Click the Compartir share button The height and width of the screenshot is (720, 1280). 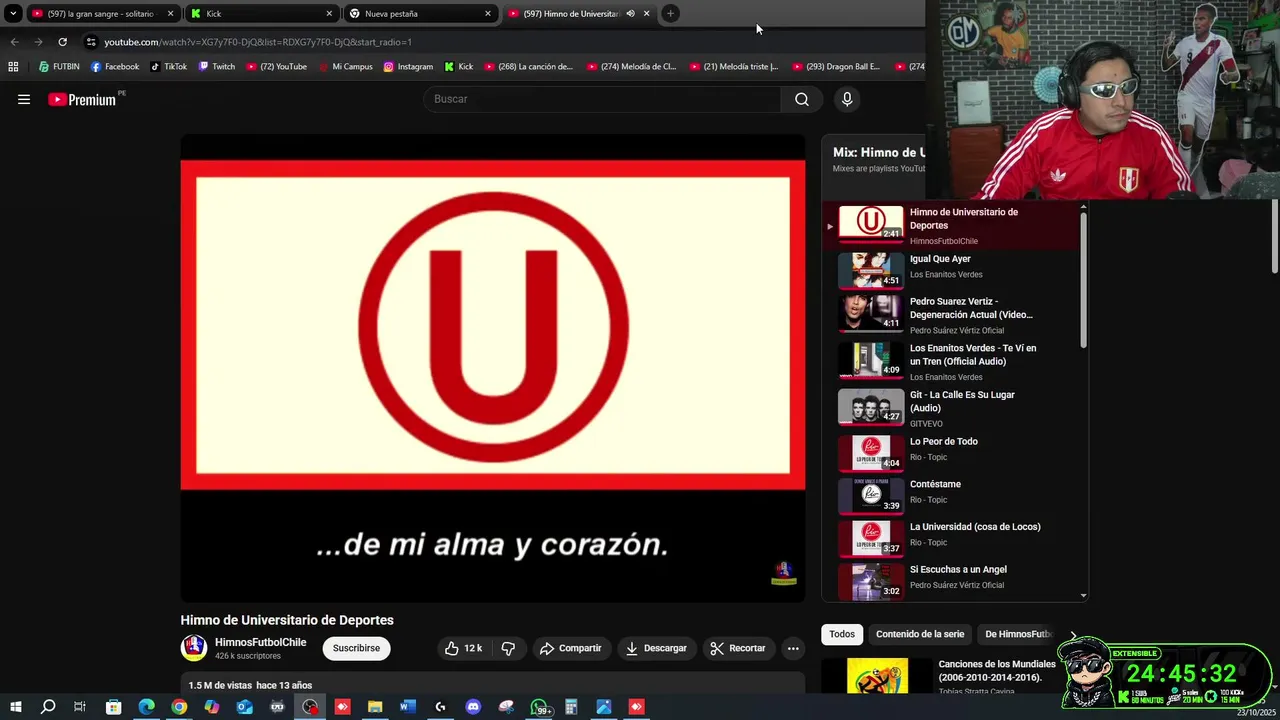pos(571,648)
